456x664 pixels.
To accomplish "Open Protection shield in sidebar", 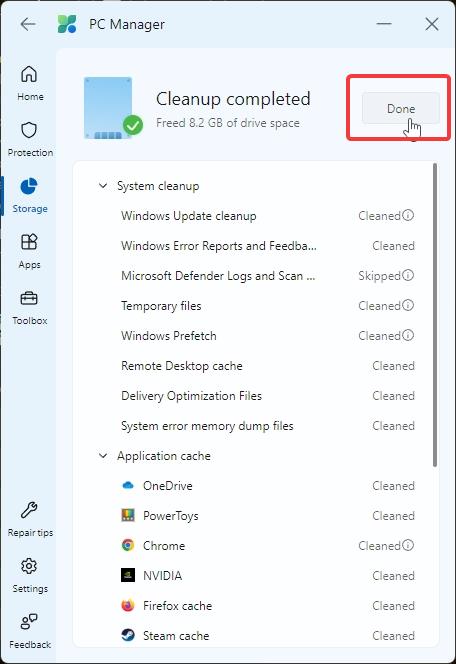I will coord(30,139).
